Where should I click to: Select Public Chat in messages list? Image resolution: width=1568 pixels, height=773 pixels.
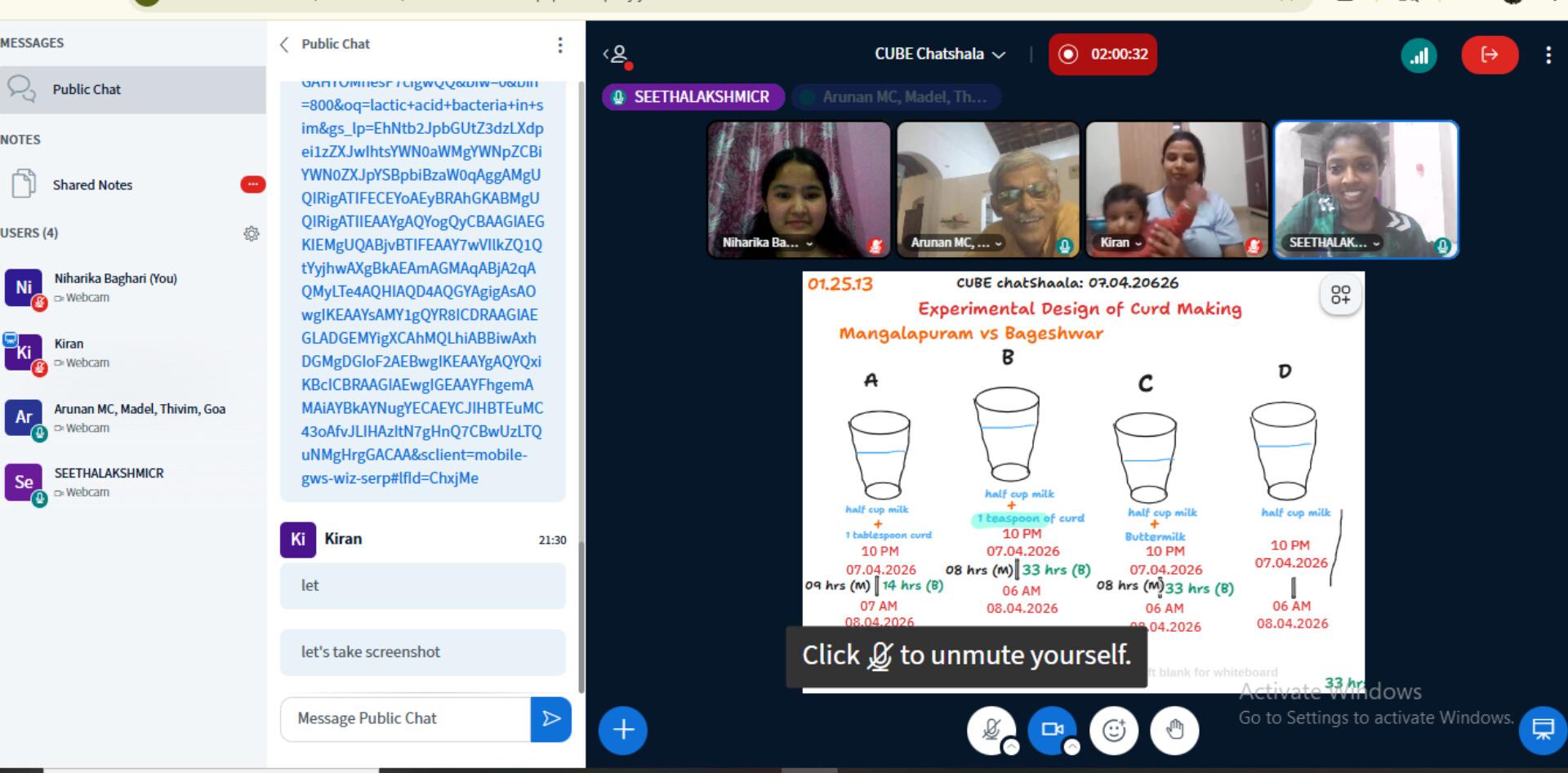click(86, 90)
